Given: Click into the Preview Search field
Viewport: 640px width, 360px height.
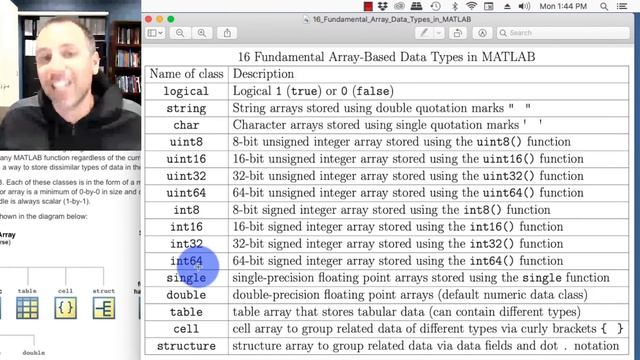Looking at the screenshot, I should [x=563, y=33].
